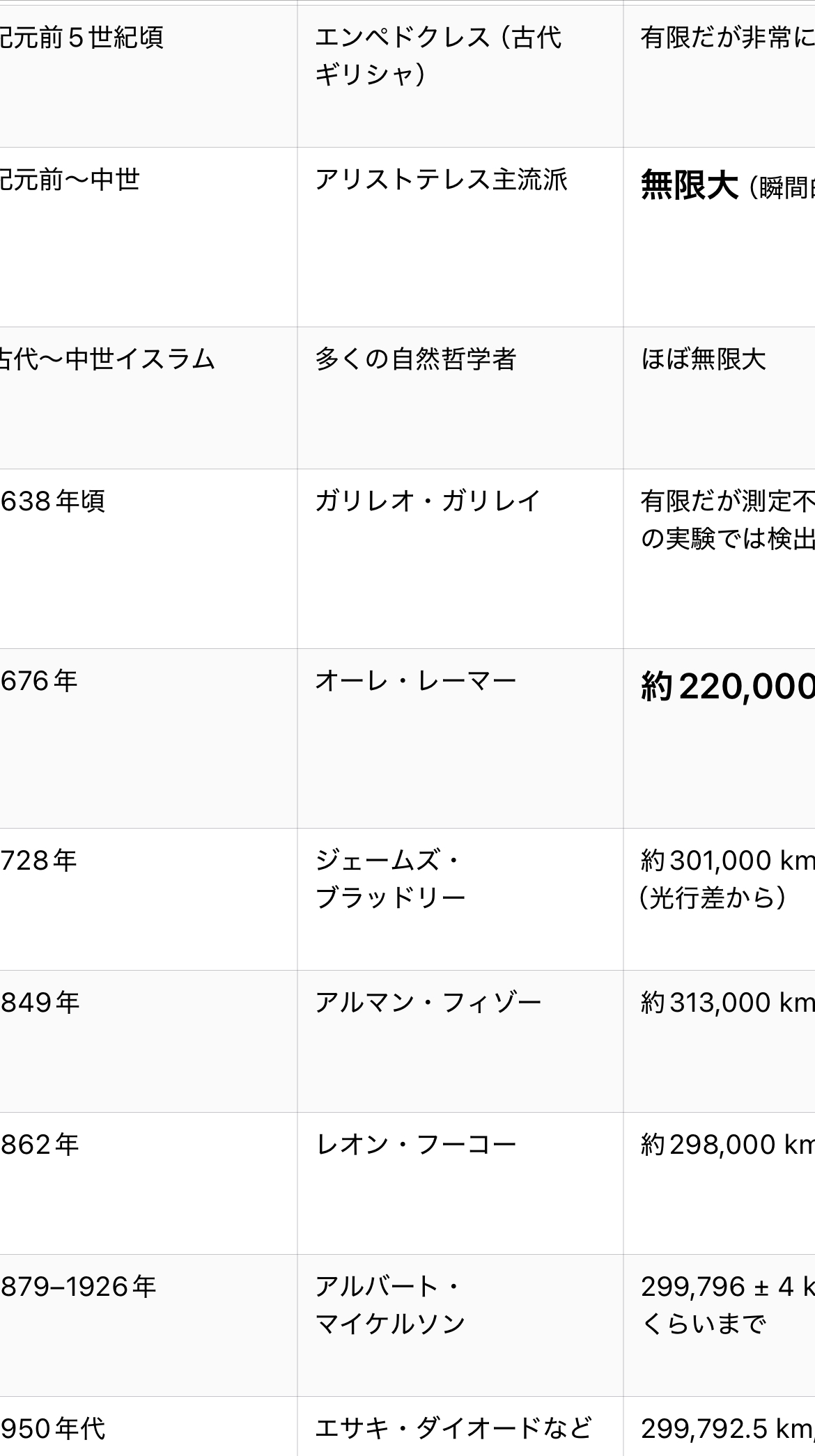The width and height of the screenshot is (815, 1456).
Task: Select the 299,792.5 km value cell
Action: point(727,1429)
